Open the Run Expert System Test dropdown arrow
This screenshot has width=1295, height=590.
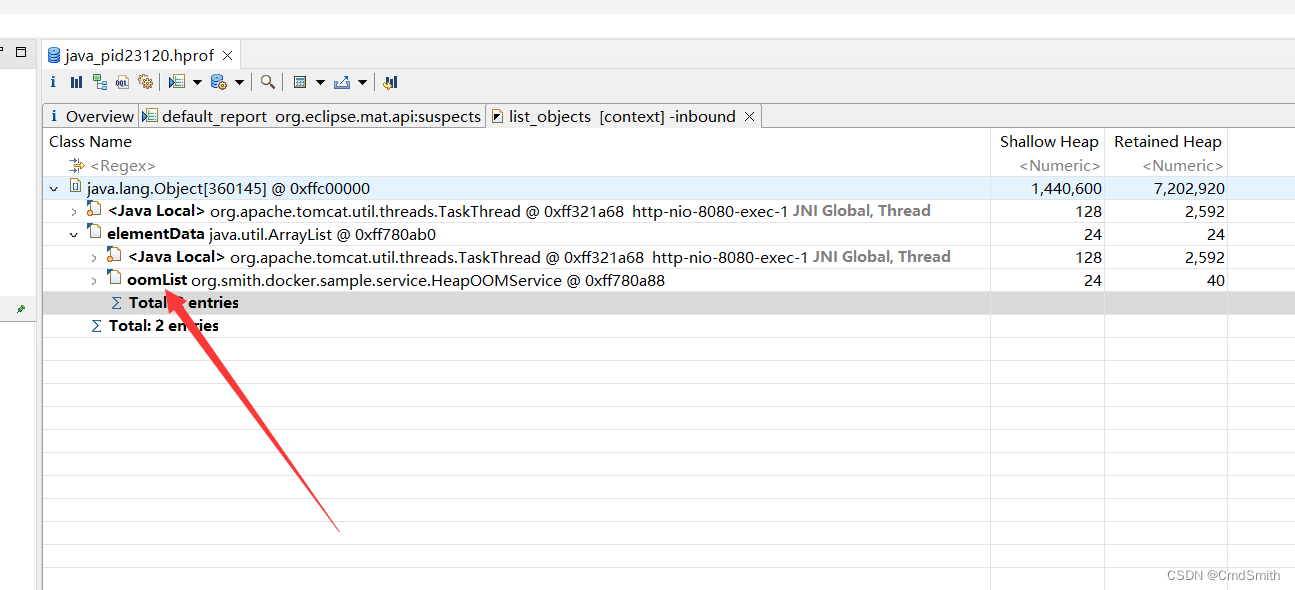pos(197,82)
